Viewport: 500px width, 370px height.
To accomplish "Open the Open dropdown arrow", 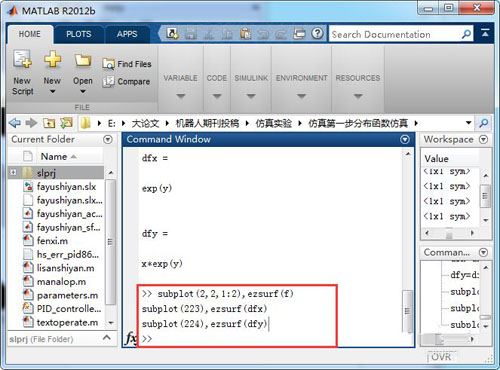I will 83,92.
